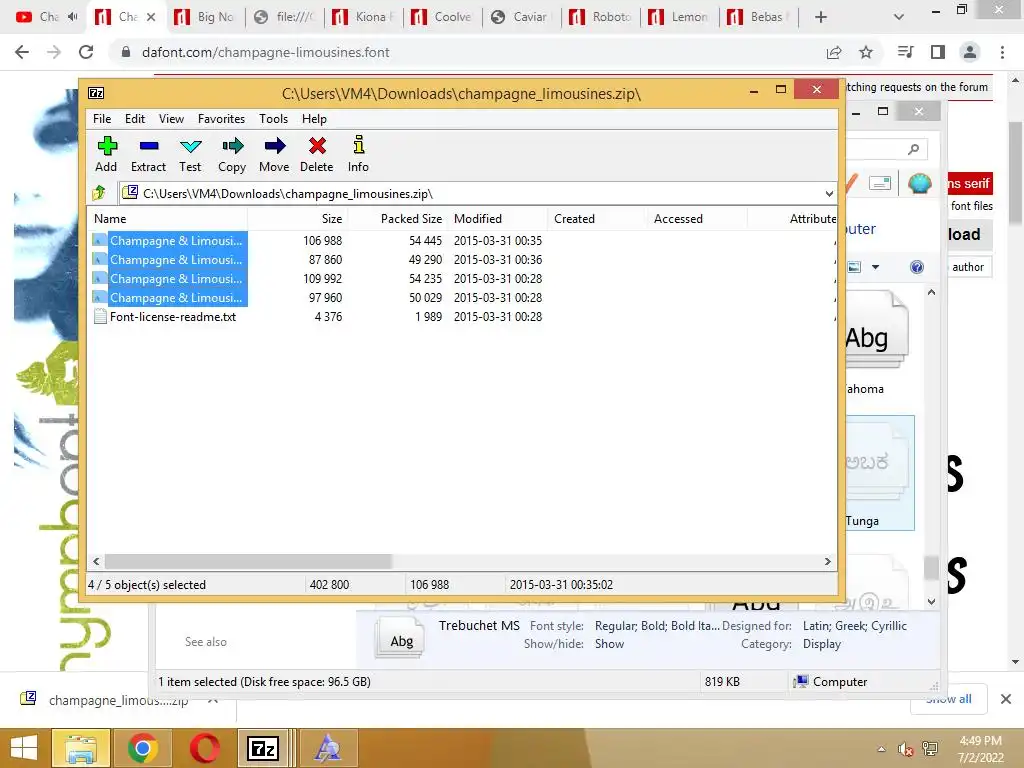Sort by Modified column header
Screen dimensions: 1024x768
498,219
